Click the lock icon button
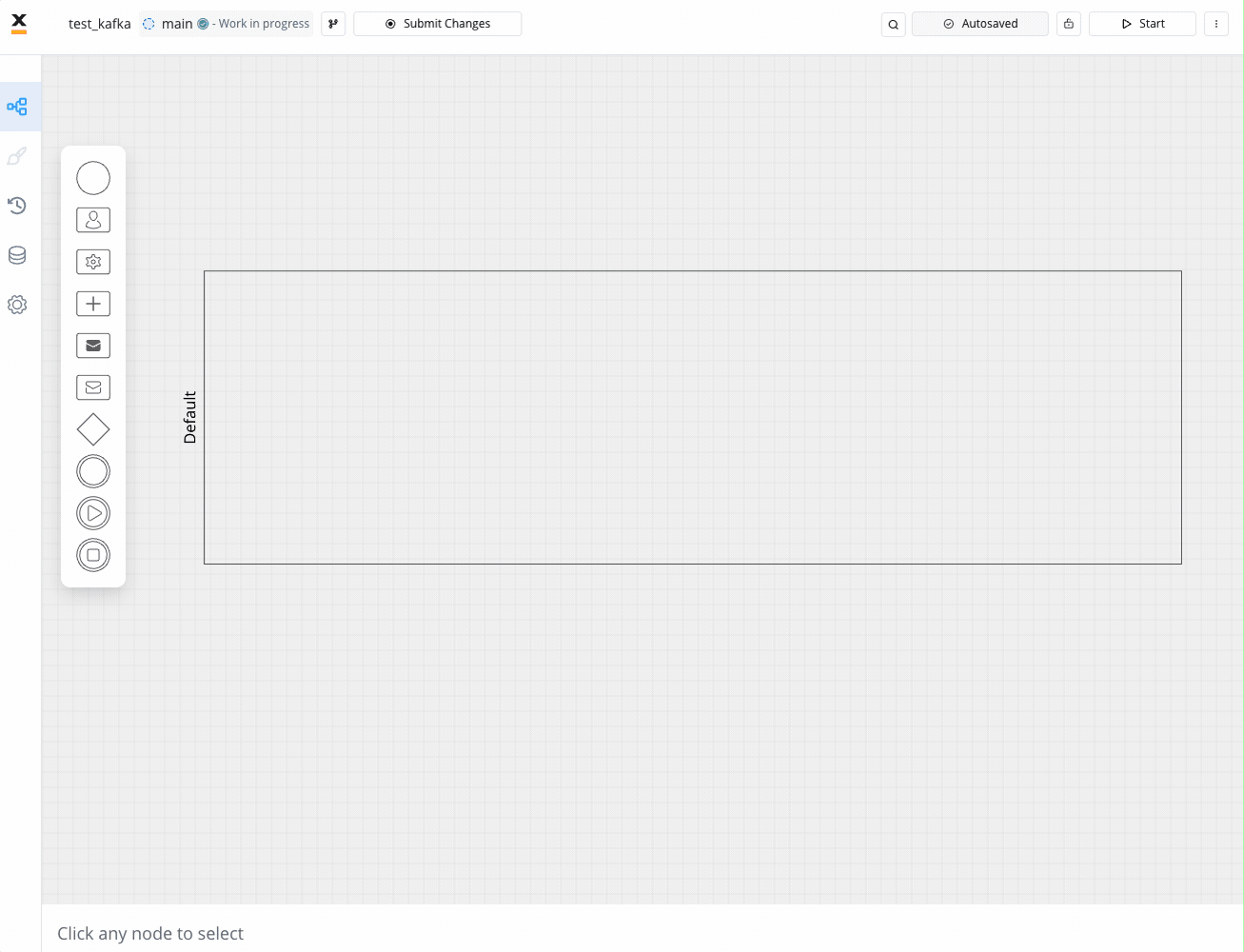The height and width of the screenshot is (952, 1244). 1069,24
